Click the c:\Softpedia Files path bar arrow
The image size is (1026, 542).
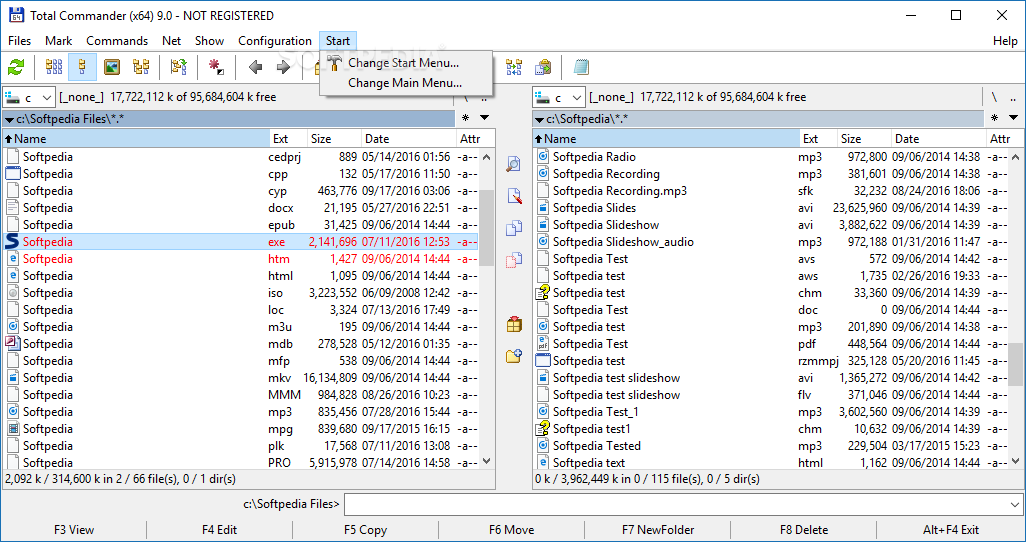click(9, 119)
